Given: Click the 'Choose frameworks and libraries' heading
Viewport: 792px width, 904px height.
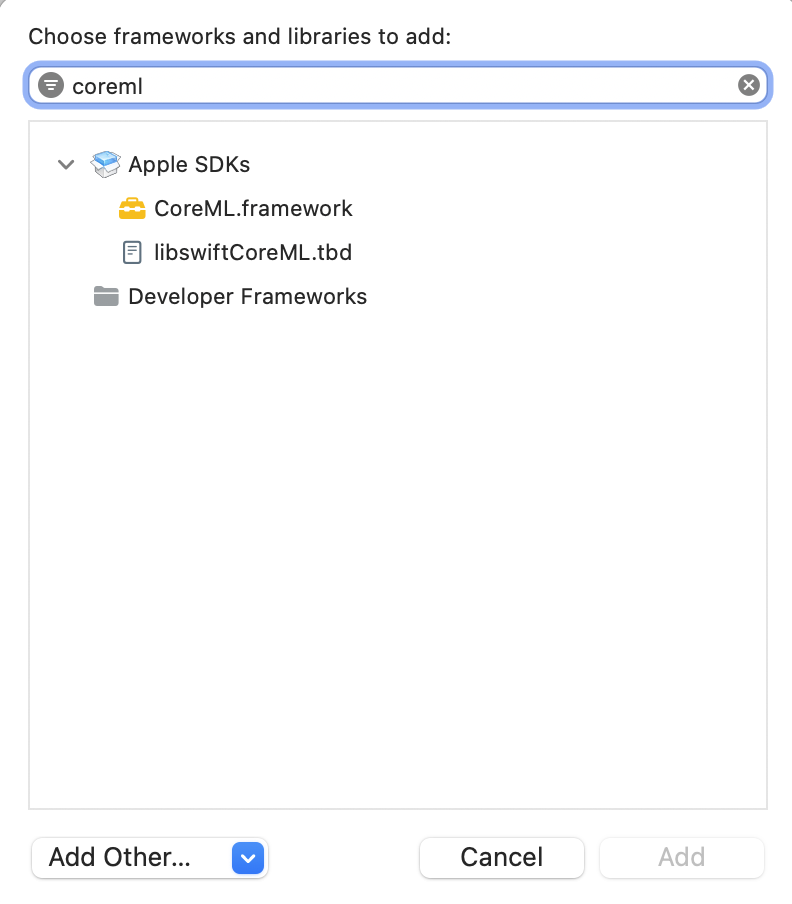Looking at the screenshot, I should pyautogui.click(x=240, y=38).
